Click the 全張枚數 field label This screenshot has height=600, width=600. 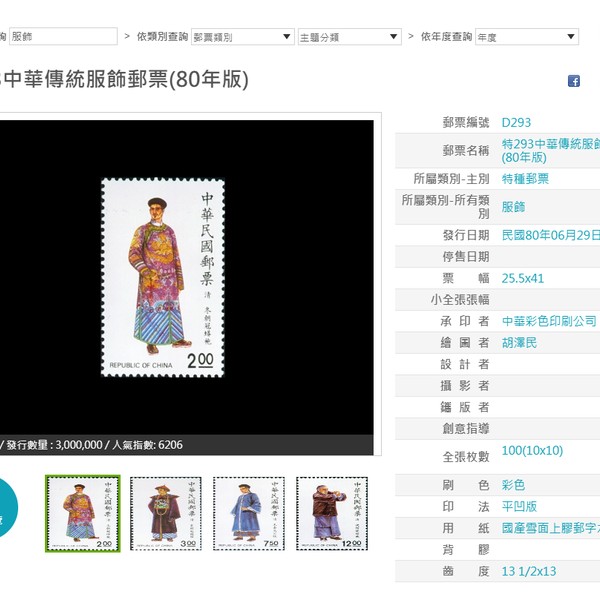point(466,457)
